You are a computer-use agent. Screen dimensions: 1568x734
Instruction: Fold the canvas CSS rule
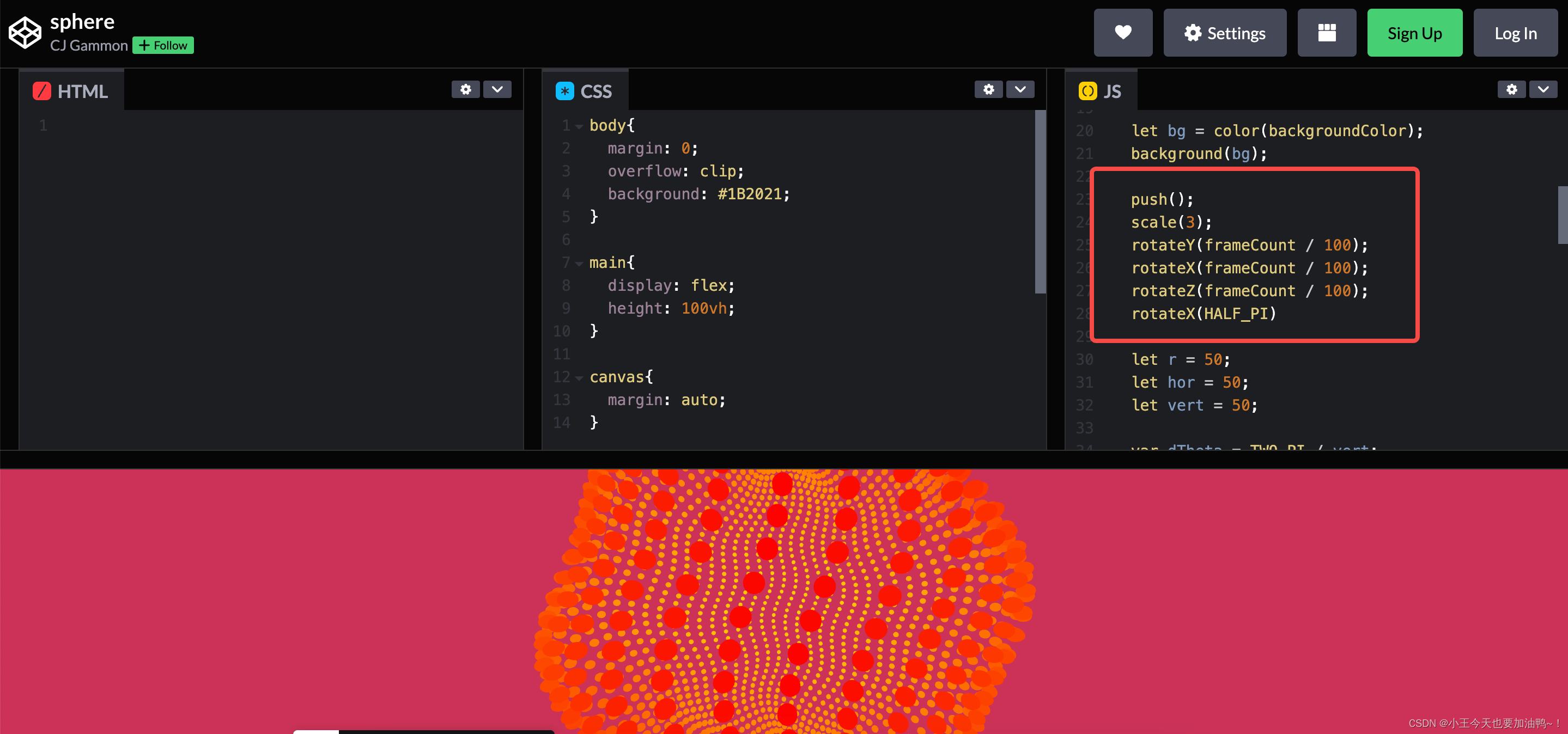coord(579,378)
